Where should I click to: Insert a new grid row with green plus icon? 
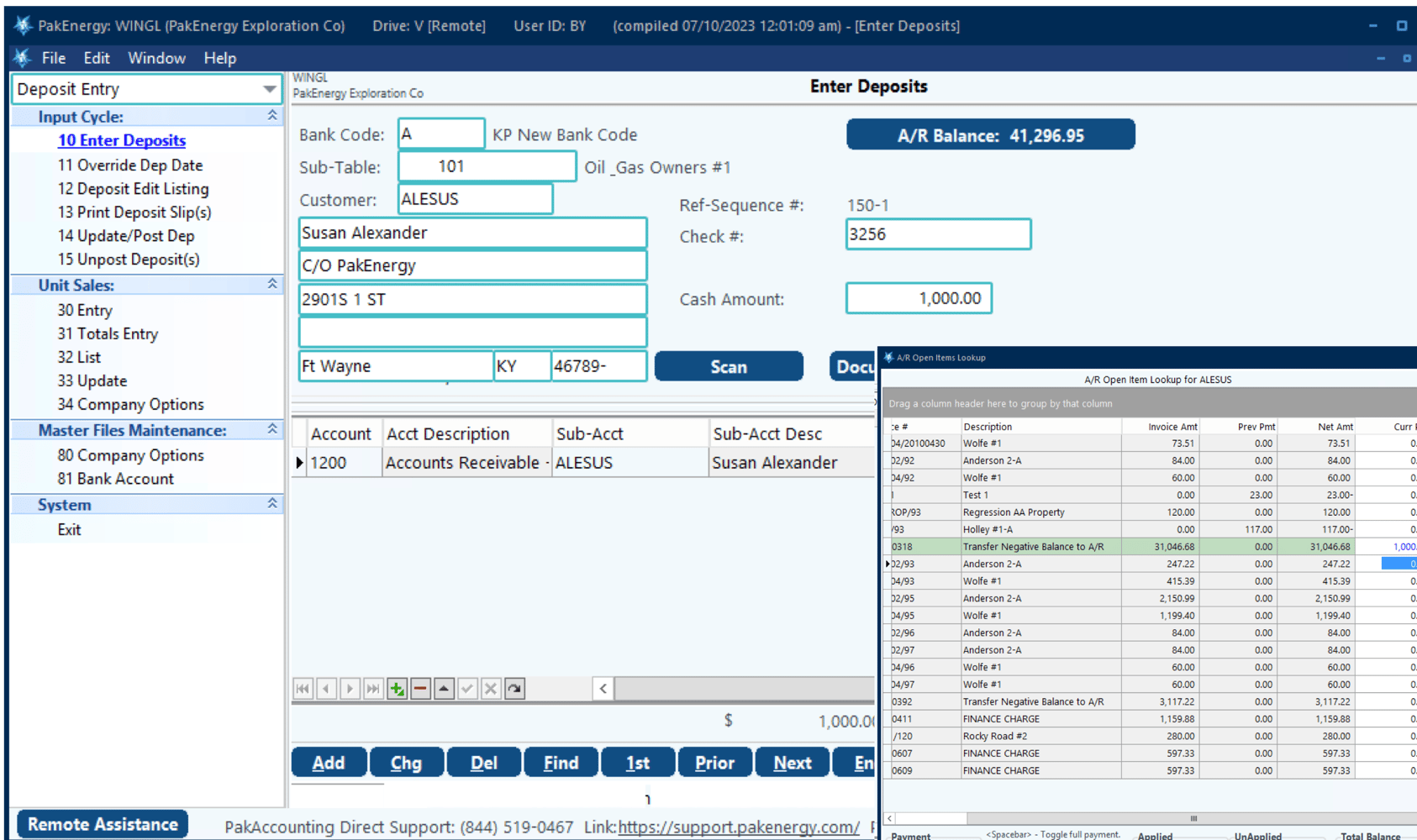(x=396, y=688)
